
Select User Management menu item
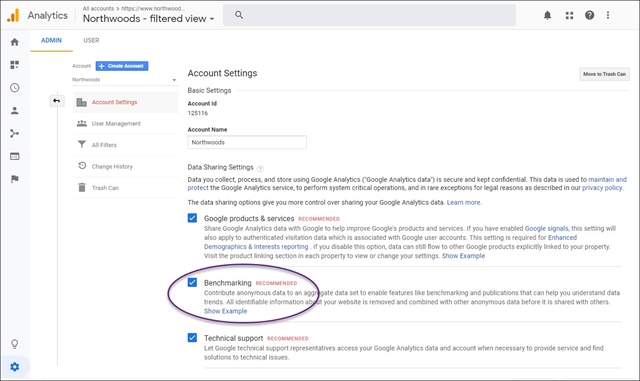(x=126, y=123)
